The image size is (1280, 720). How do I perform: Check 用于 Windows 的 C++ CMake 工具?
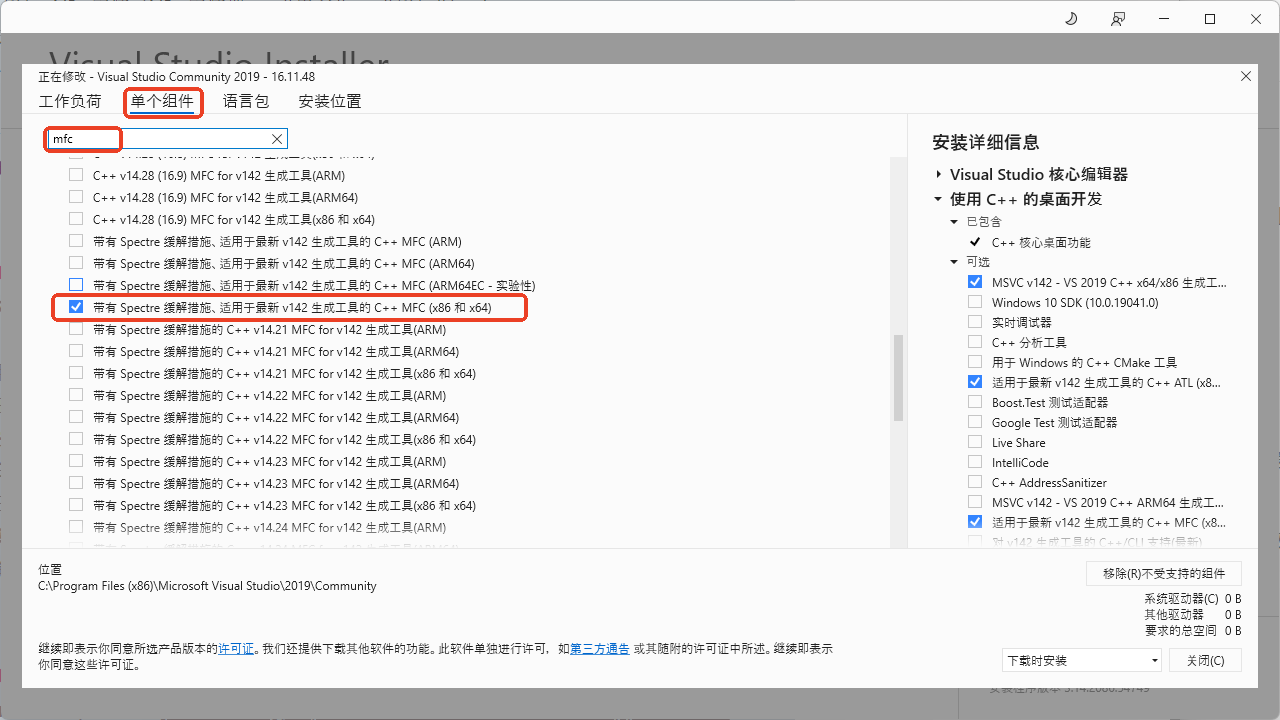[x=975, y=362]
